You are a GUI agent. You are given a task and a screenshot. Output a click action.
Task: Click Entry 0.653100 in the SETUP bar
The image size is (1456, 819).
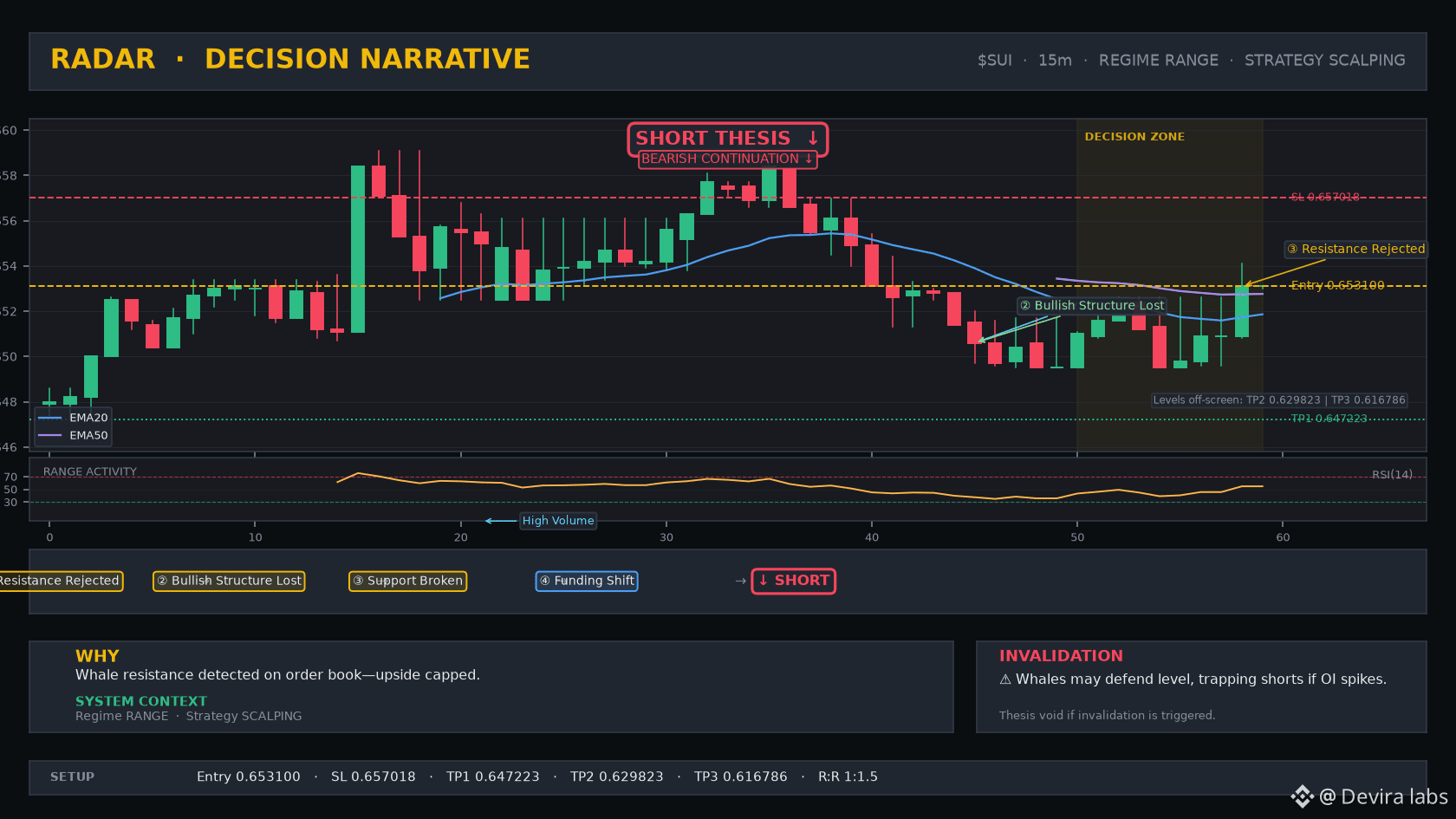click(249, 777)
